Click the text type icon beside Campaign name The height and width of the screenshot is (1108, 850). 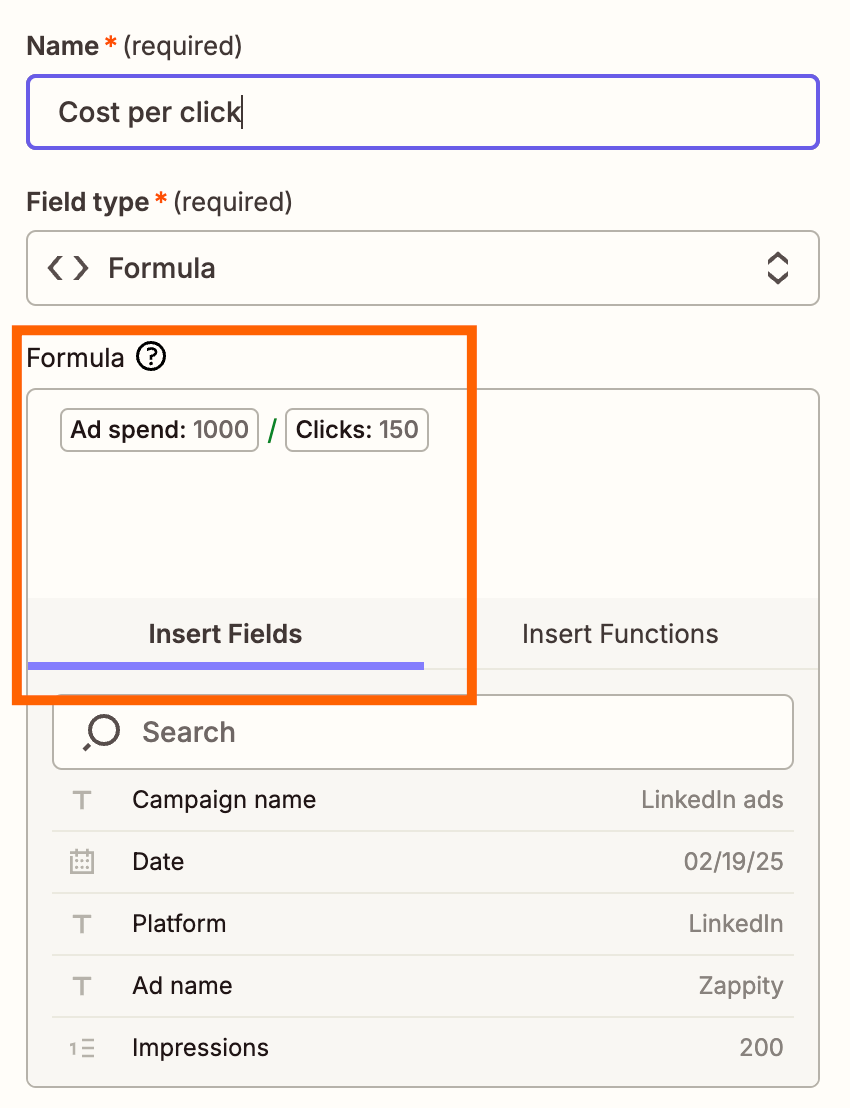[82, 800]
